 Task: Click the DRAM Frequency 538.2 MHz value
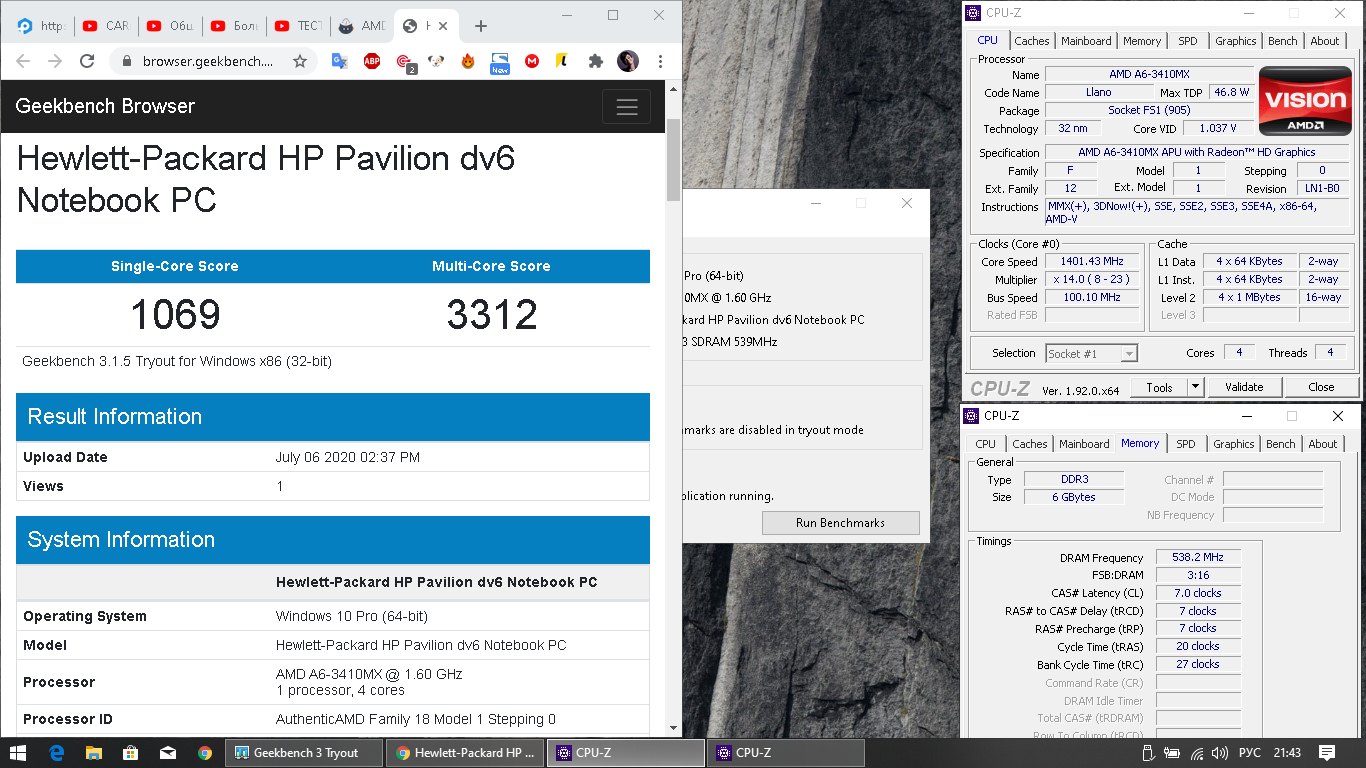1198,558
